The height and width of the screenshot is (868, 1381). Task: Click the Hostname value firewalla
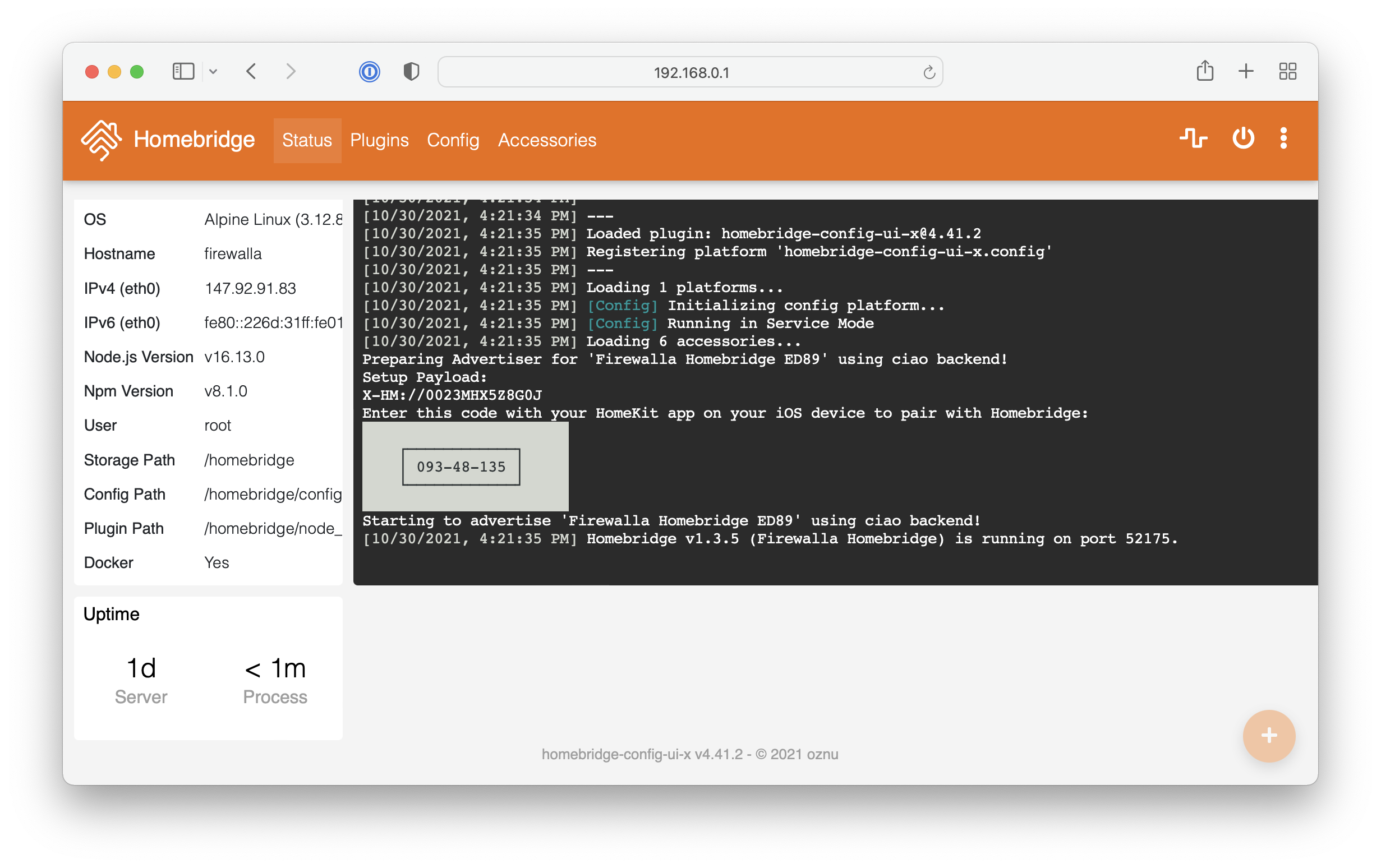pyautogui.click(x=233, y=254)
